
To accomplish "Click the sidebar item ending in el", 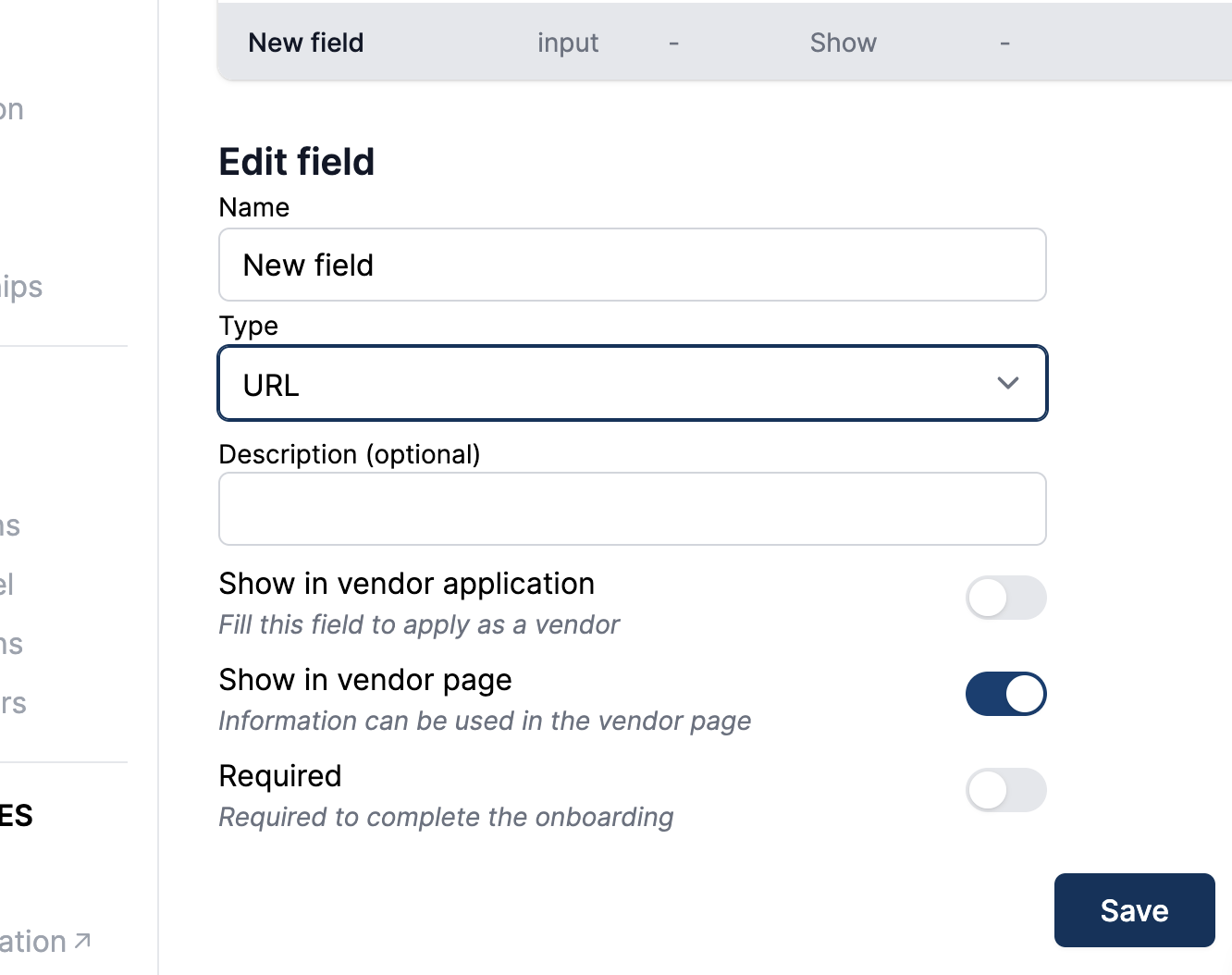I will 9,585.
